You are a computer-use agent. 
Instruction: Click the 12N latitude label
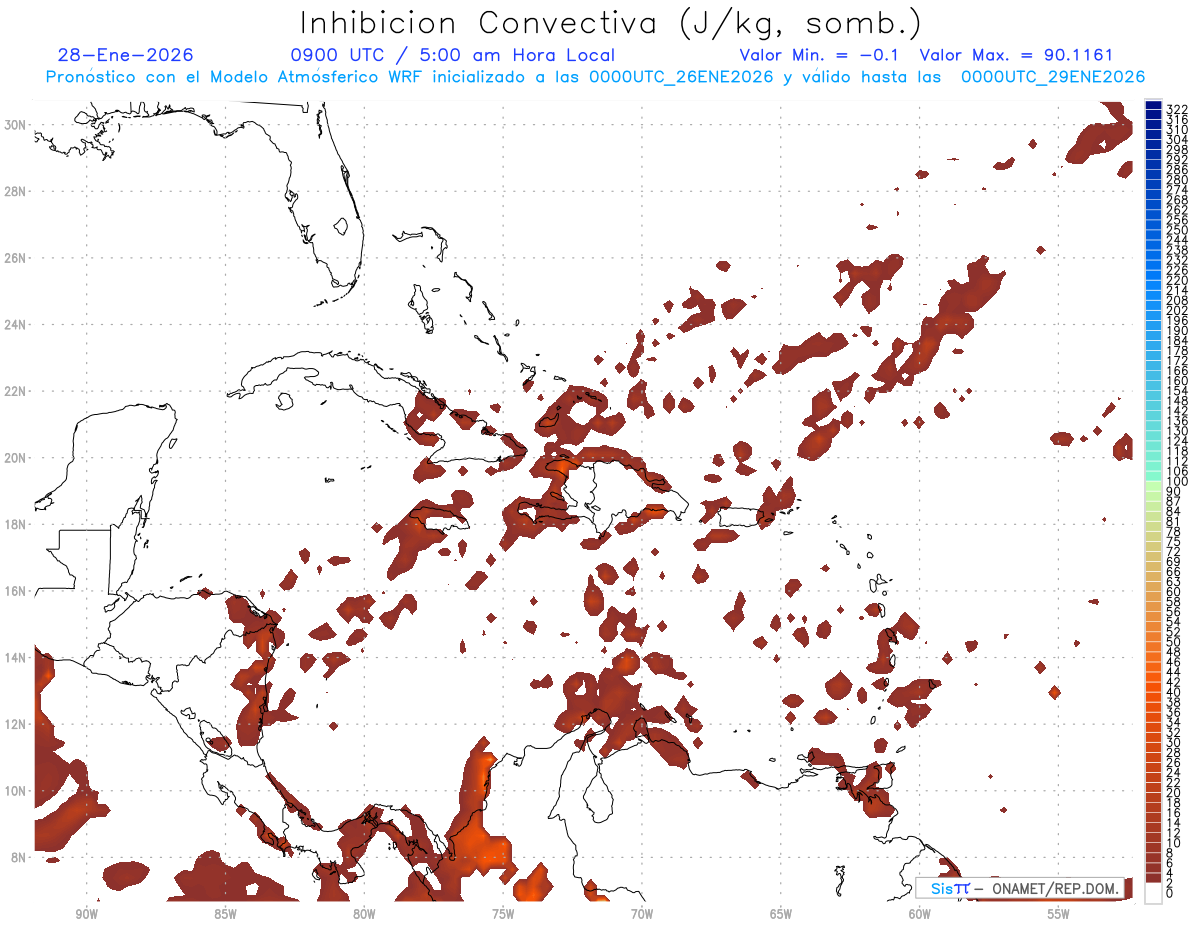14,724
